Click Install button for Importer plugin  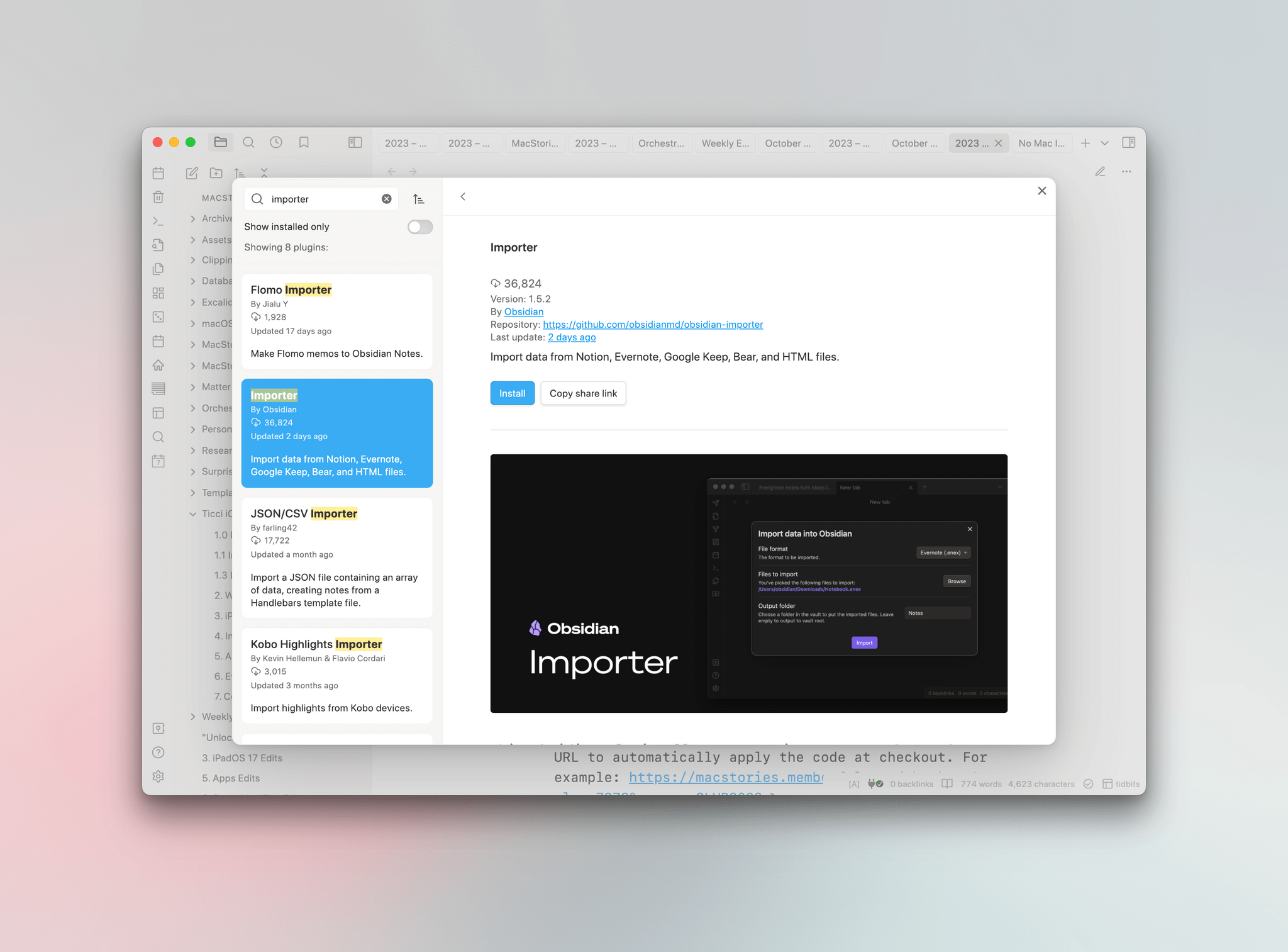click(512, 393)
